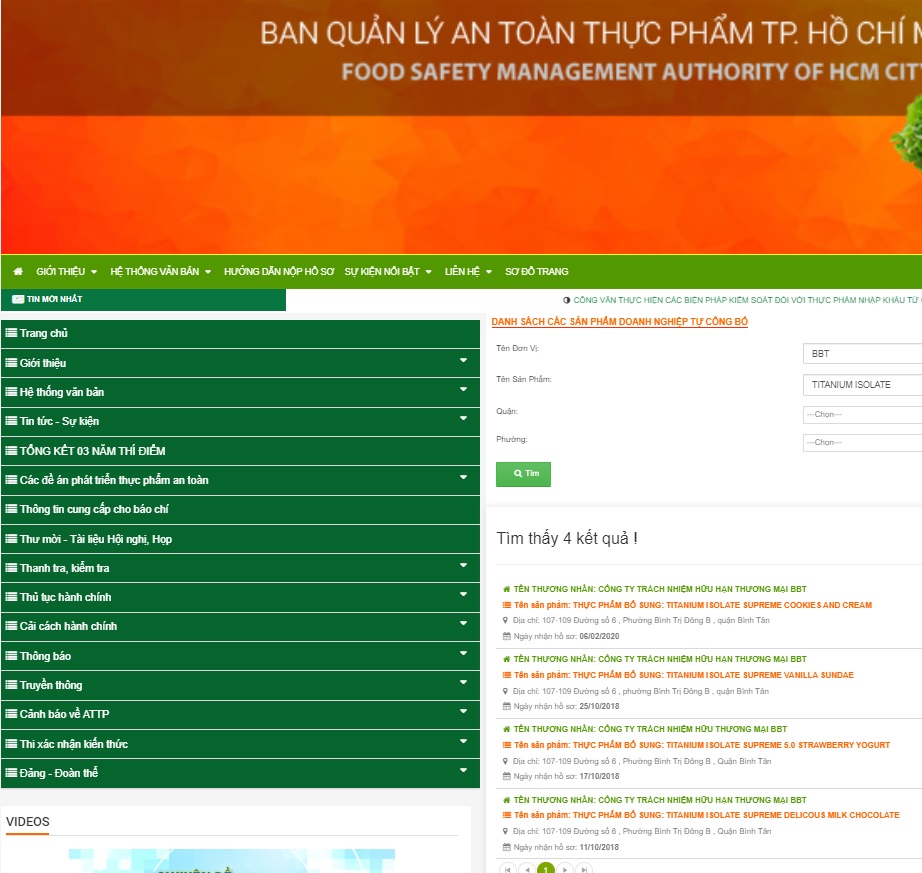922x873 pixels.
Task: Expand the Tin tức - Sự kiện arrow
Action: [x=463, y=419]
